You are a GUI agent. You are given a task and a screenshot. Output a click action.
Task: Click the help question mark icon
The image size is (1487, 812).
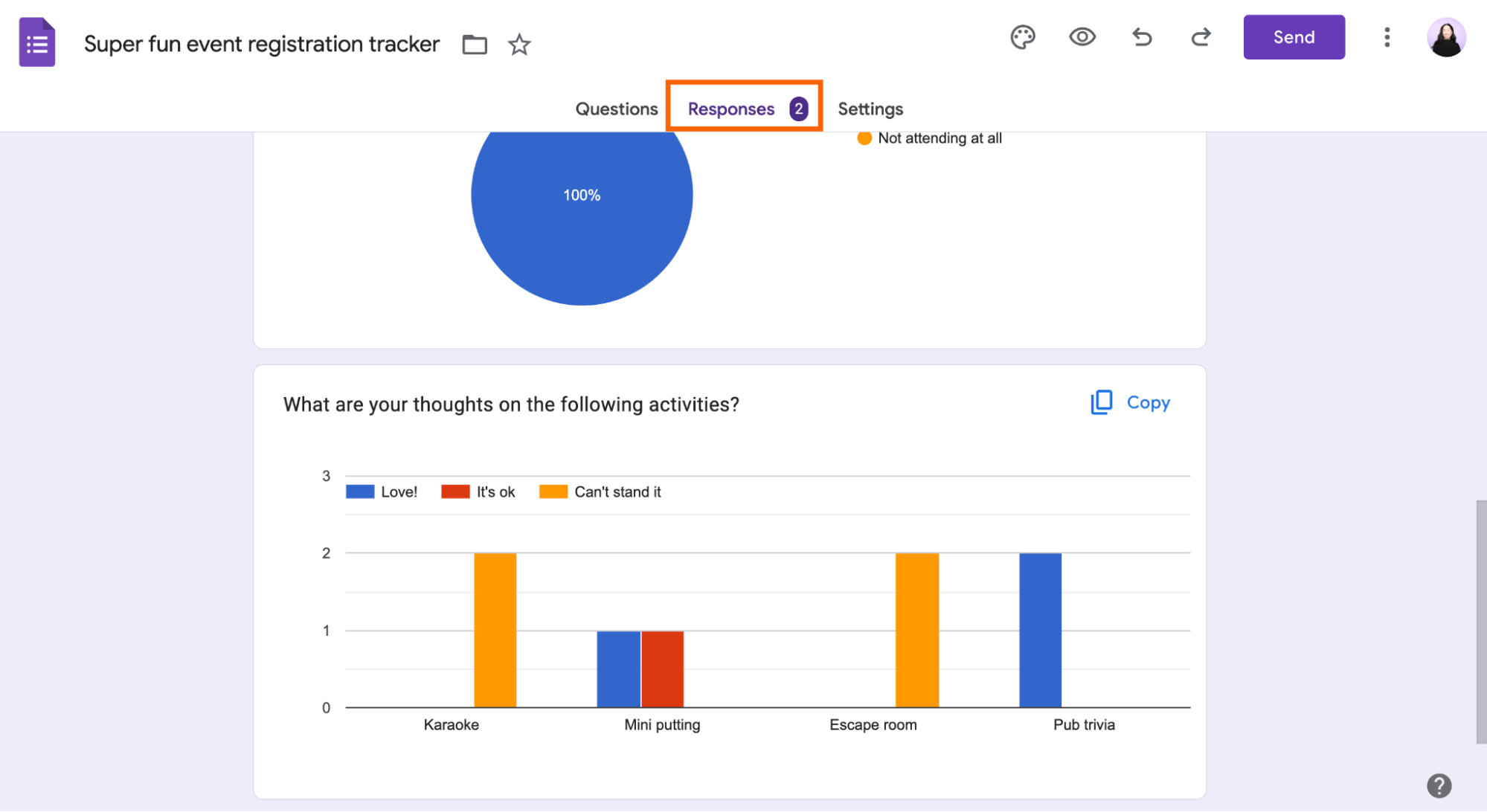point(1439,785)
